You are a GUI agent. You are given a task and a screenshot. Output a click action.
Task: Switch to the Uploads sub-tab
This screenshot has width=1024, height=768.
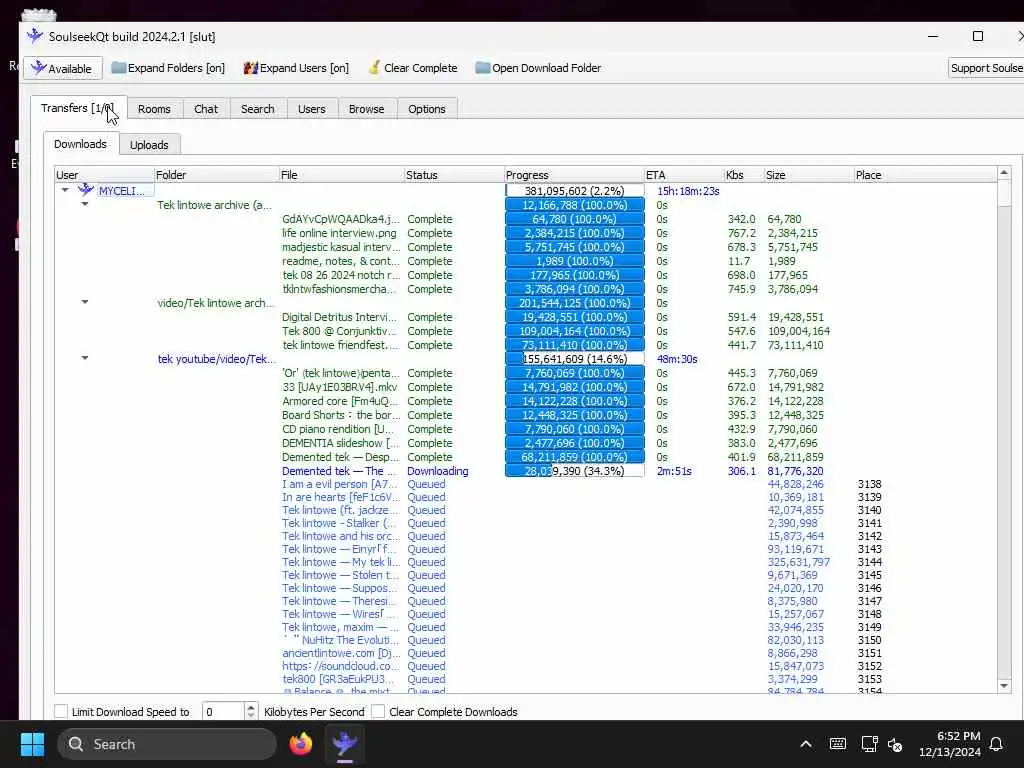point(149,145)
